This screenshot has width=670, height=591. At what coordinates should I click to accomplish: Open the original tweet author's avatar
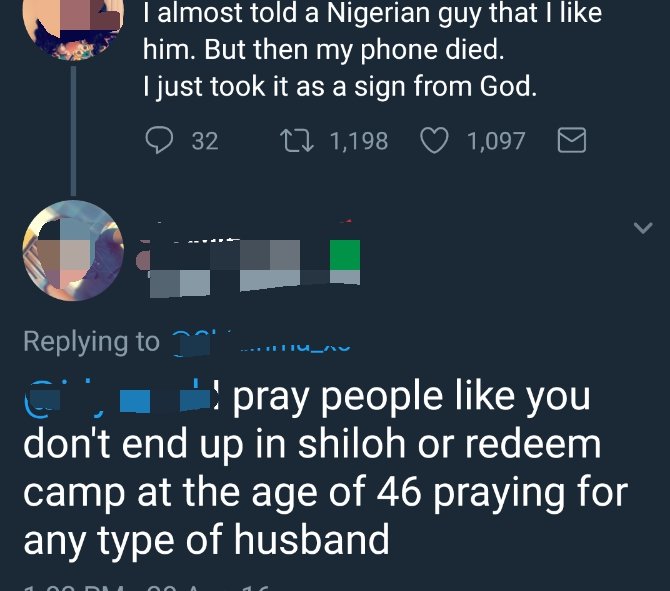73,26
